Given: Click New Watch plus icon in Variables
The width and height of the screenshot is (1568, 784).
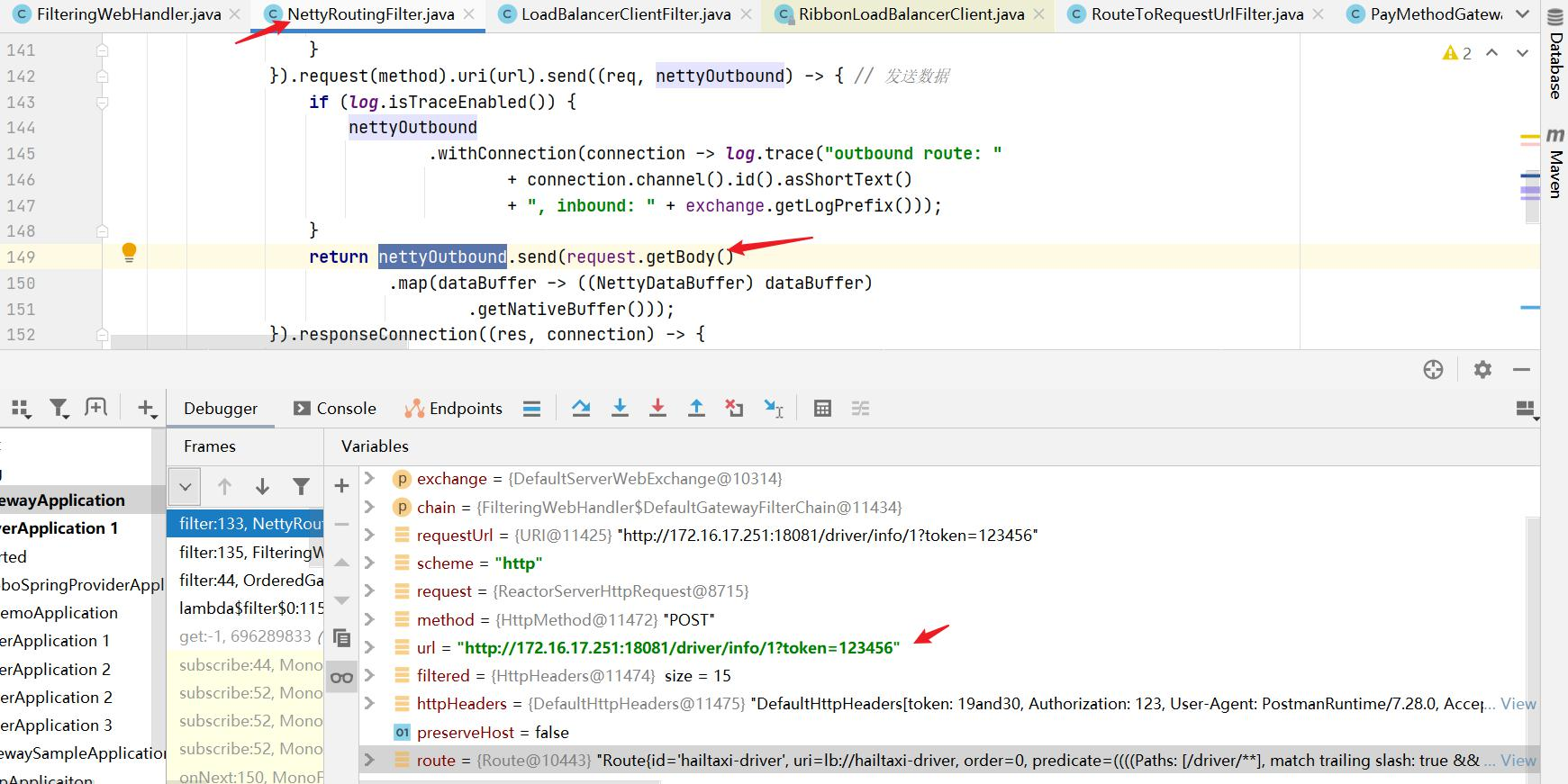Looking at the screenshot, I should [x=341, y=486].
